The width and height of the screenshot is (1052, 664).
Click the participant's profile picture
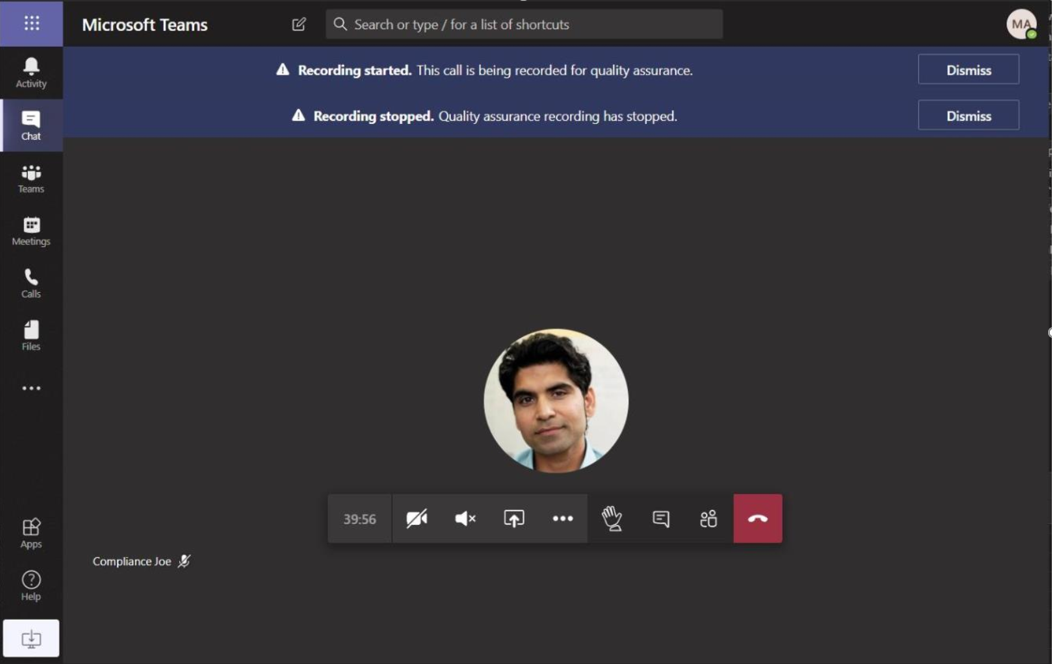[556, 400]
